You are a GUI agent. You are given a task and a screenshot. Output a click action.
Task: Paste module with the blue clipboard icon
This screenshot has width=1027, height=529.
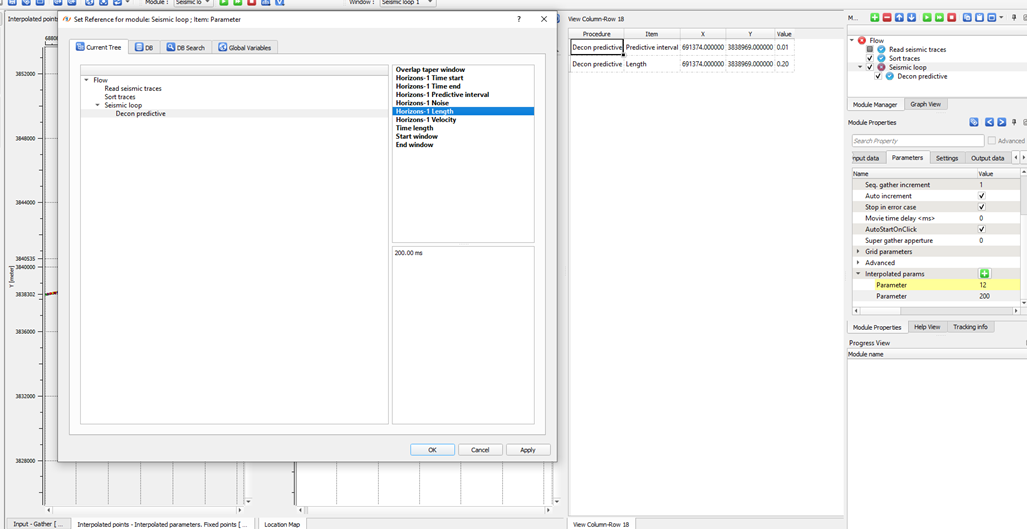979,18
